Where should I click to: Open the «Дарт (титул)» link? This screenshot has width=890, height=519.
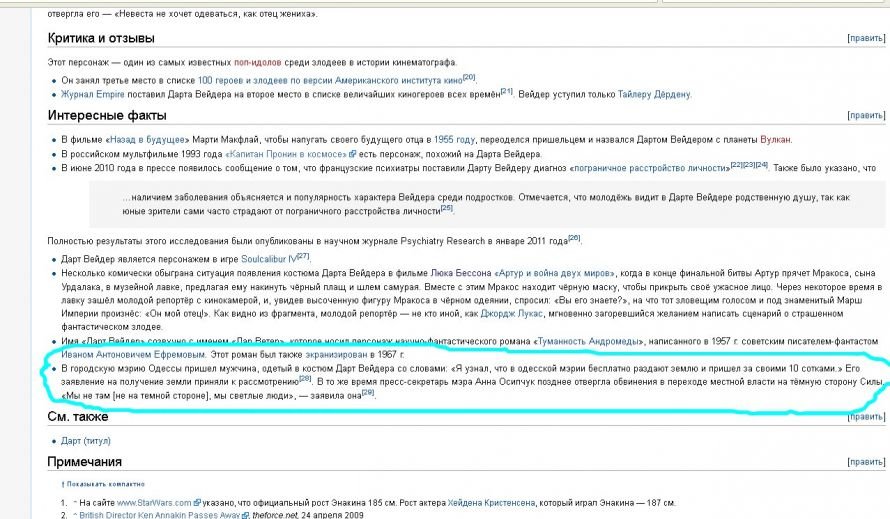click(x=86, y=441)
